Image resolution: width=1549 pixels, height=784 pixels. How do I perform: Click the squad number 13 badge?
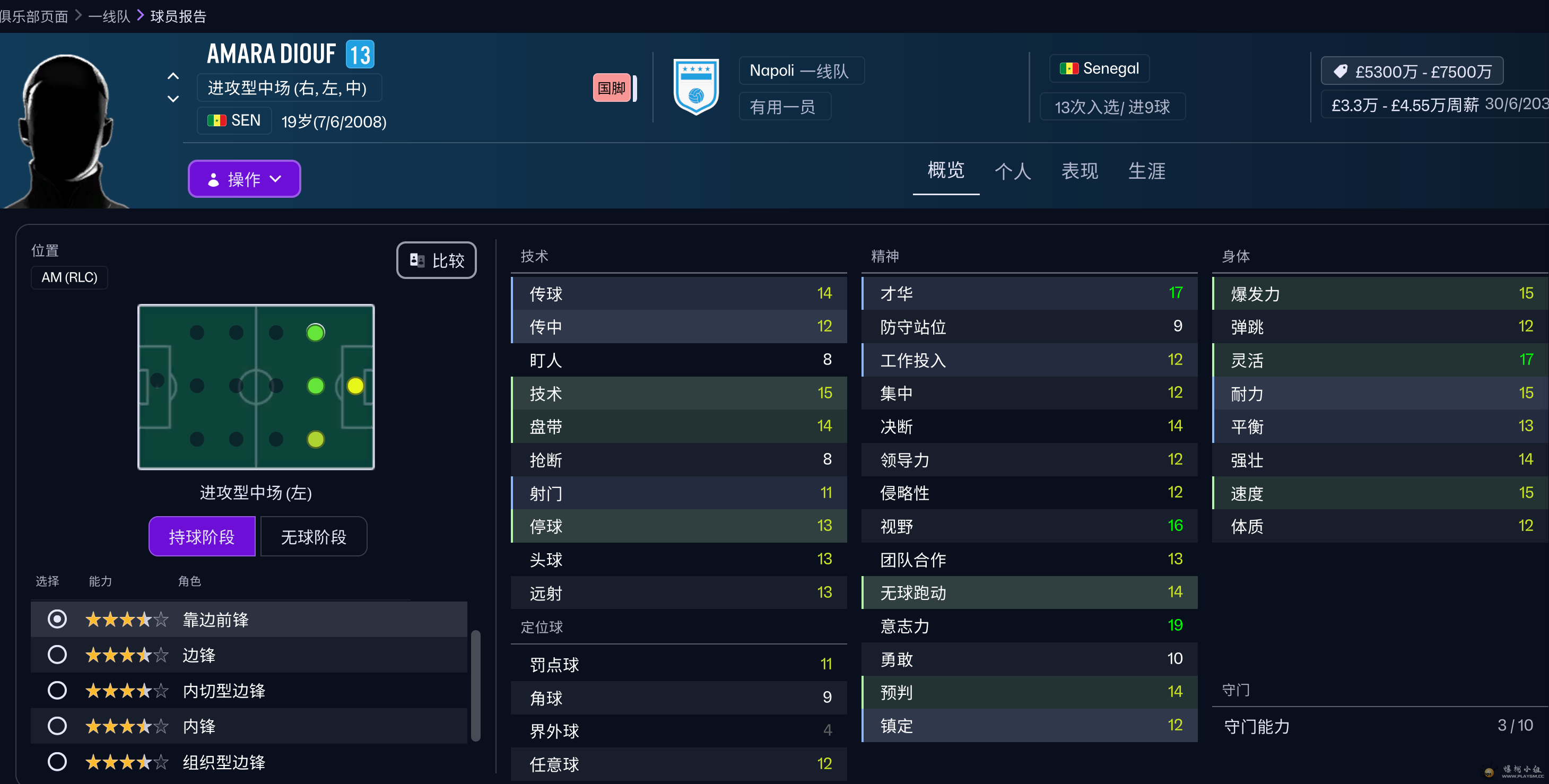coord(360,55)
